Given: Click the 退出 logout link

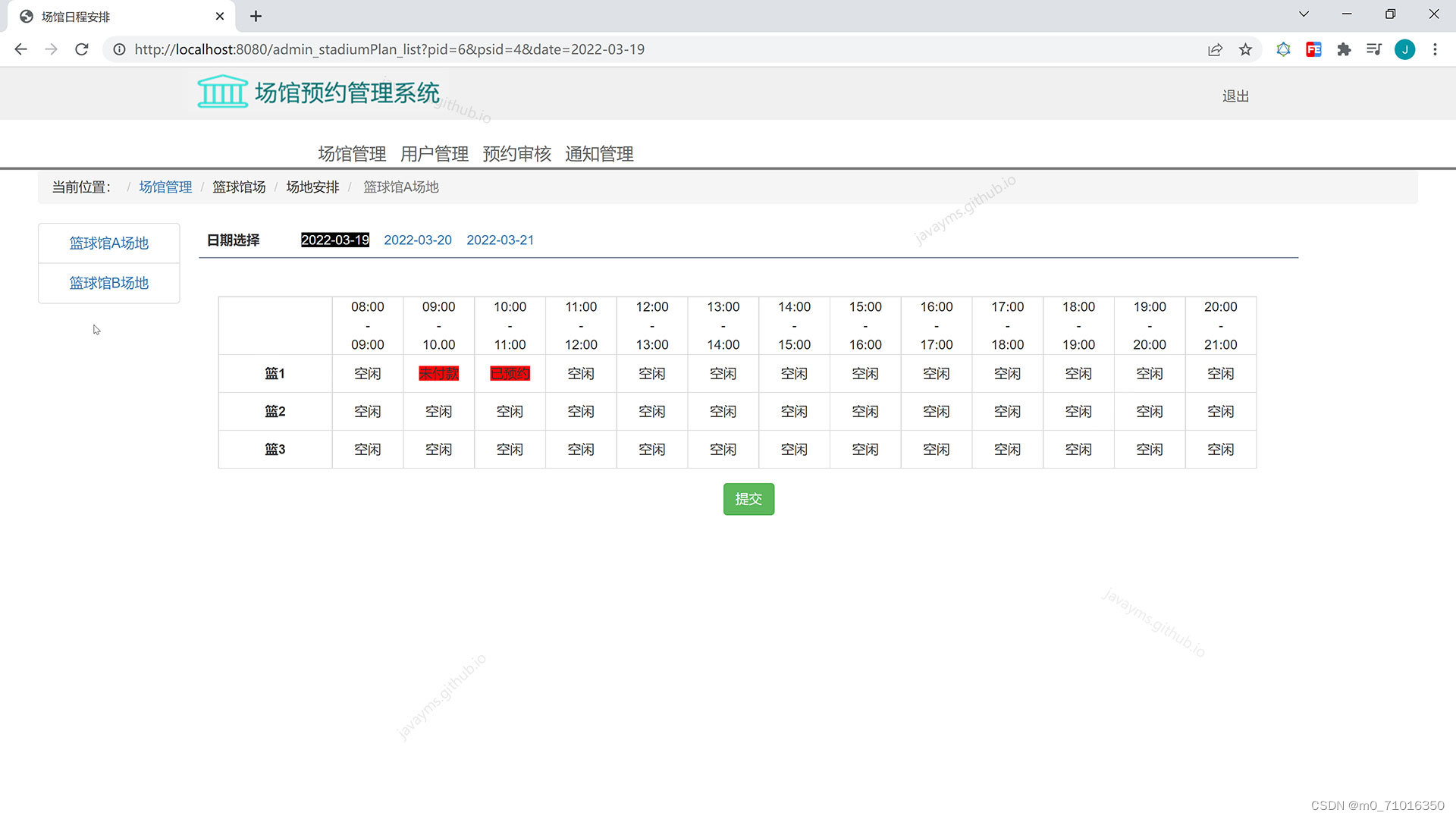Looking at the screenshot, I should pyautogui.click(x=1235, y=96).
